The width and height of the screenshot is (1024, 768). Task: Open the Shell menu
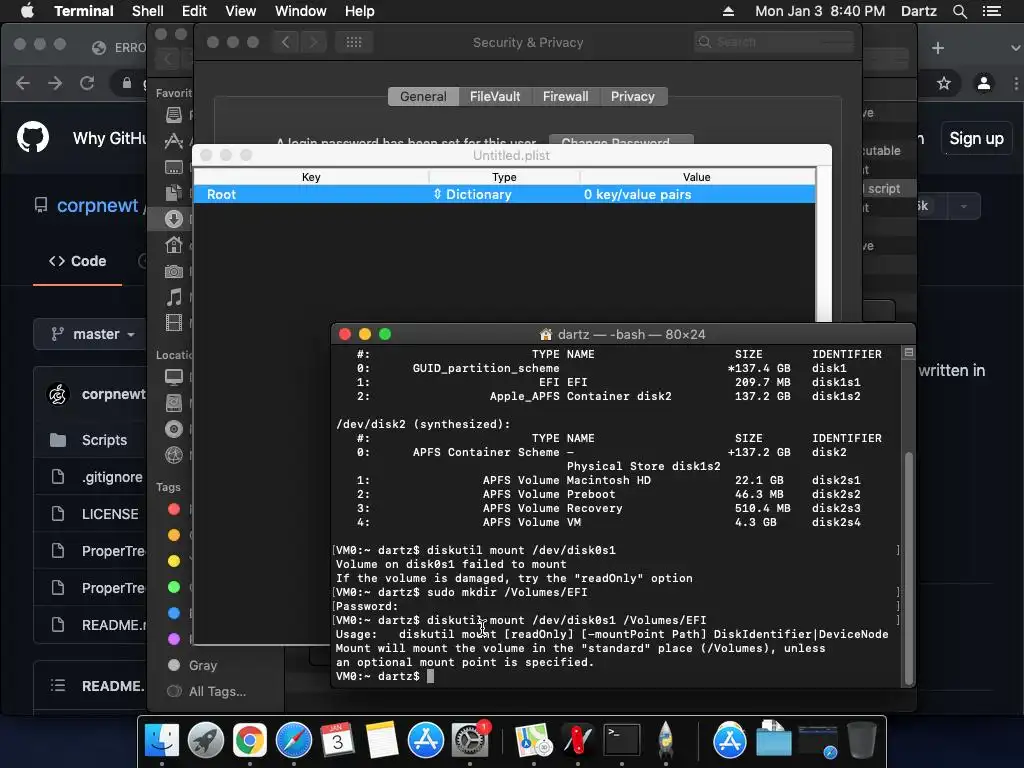[x=148, y=11]
